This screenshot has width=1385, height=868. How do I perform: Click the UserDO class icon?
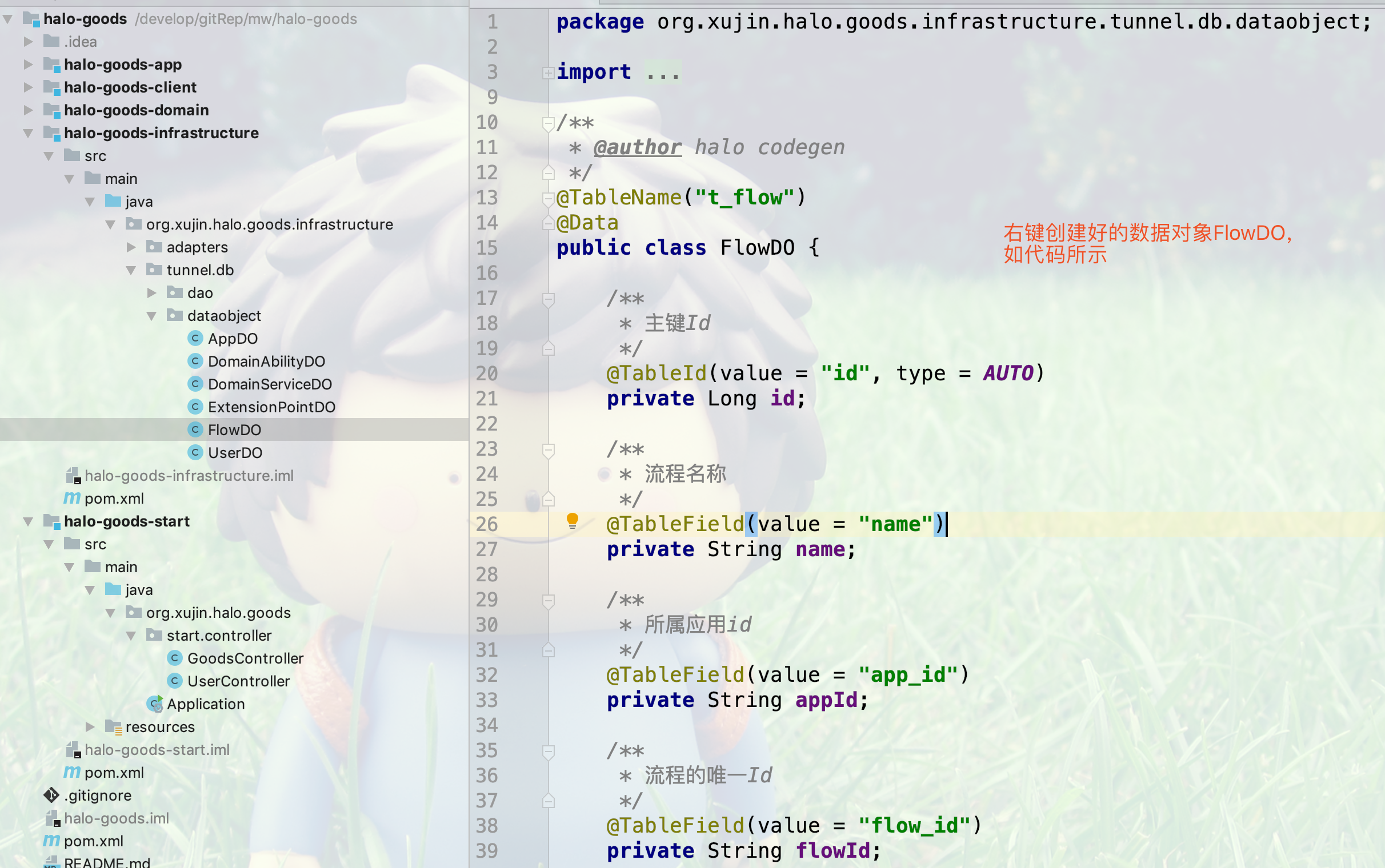click(195, 452)
